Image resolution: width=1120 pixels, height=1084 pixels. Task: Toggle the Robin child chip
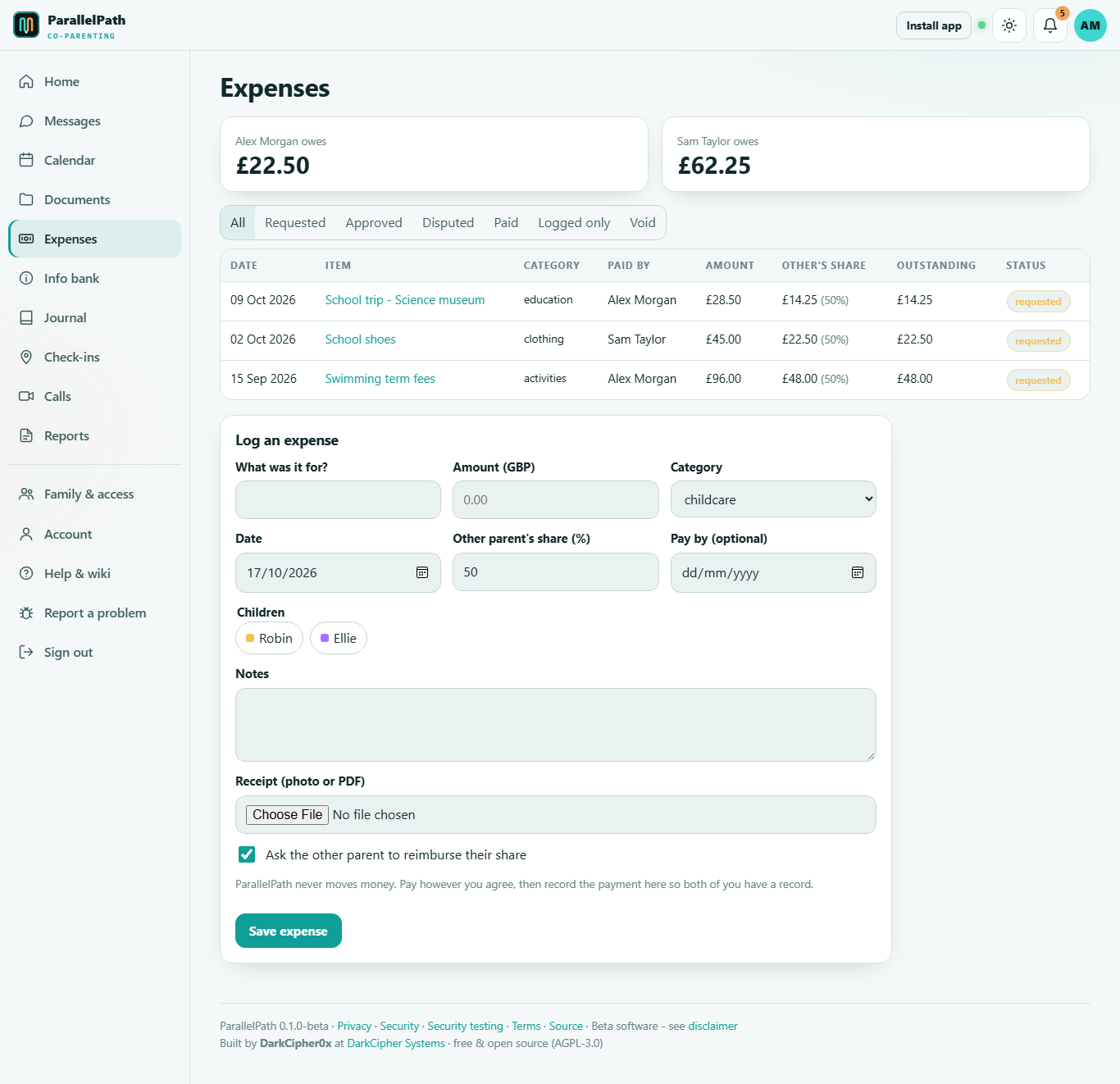click(x=269, y=638)
